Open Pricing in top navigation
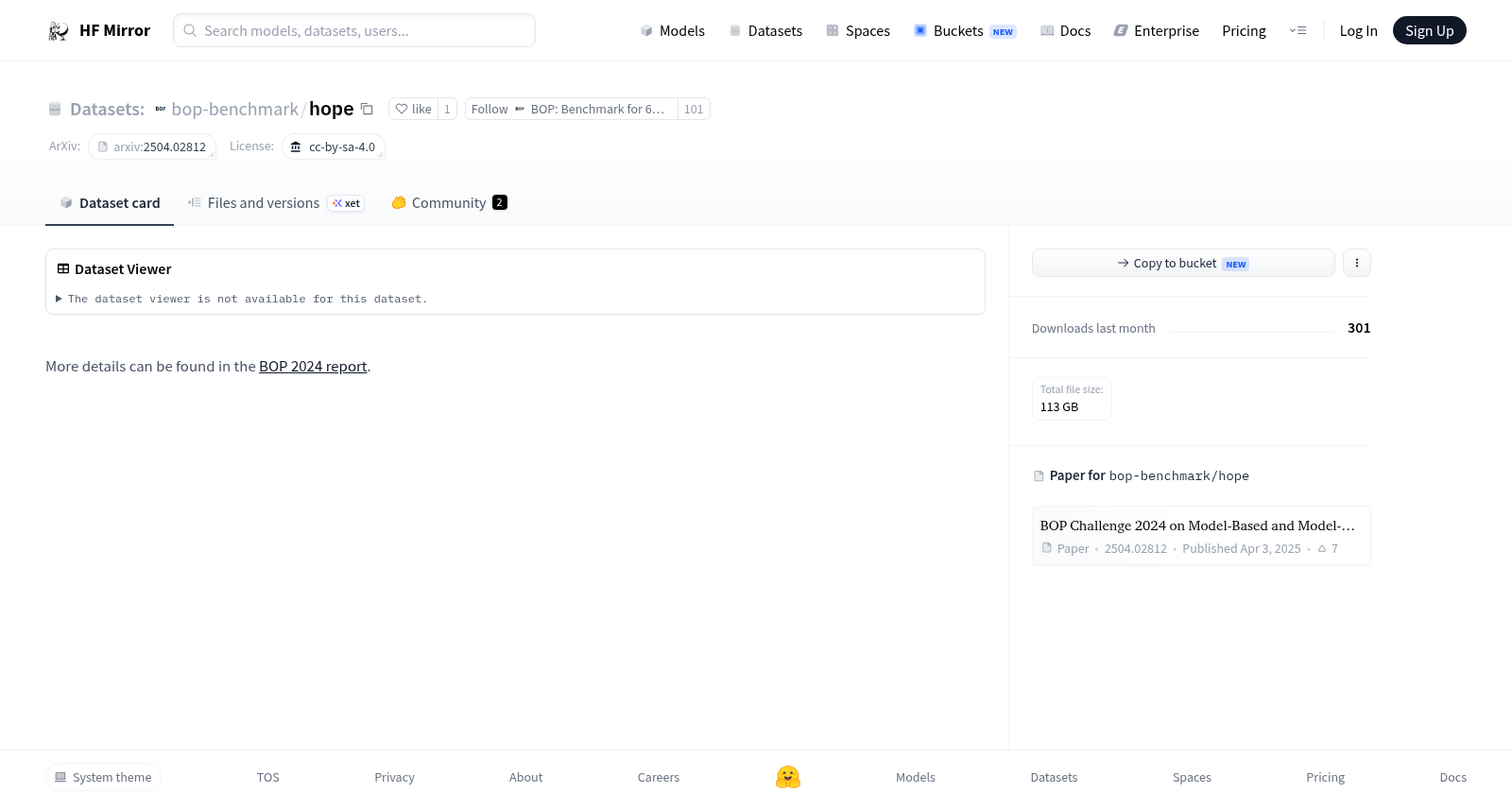 [1244, 31]
